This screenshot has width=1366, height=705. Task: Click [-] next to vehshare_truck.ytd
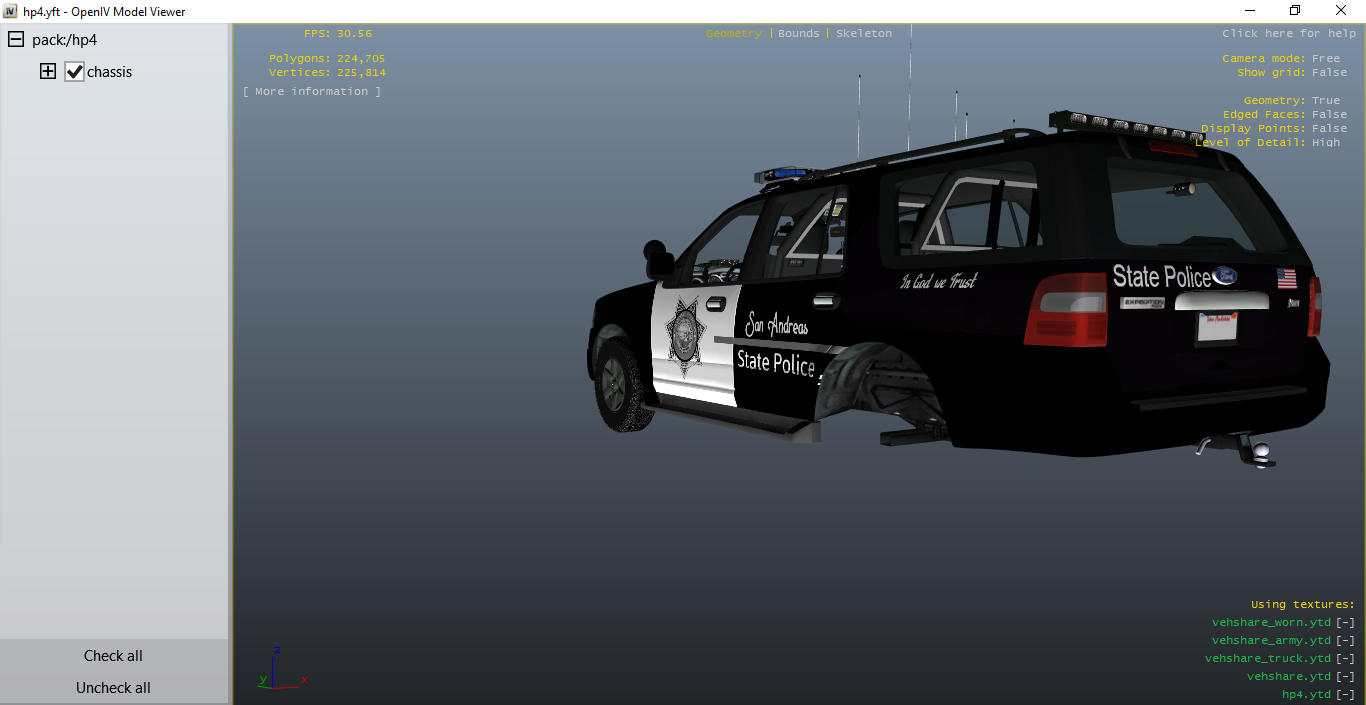pos(1345,659)
